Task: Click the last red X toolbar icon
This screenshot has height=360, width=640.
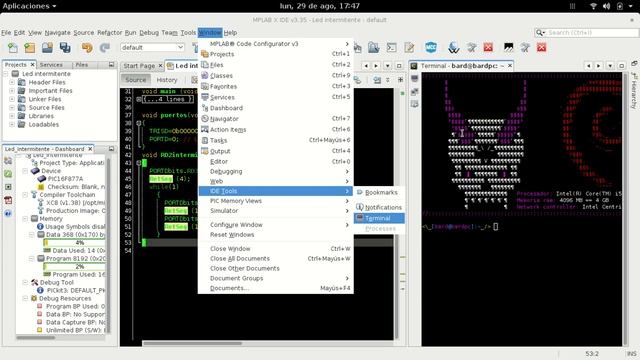Action: tap(542, 47)
